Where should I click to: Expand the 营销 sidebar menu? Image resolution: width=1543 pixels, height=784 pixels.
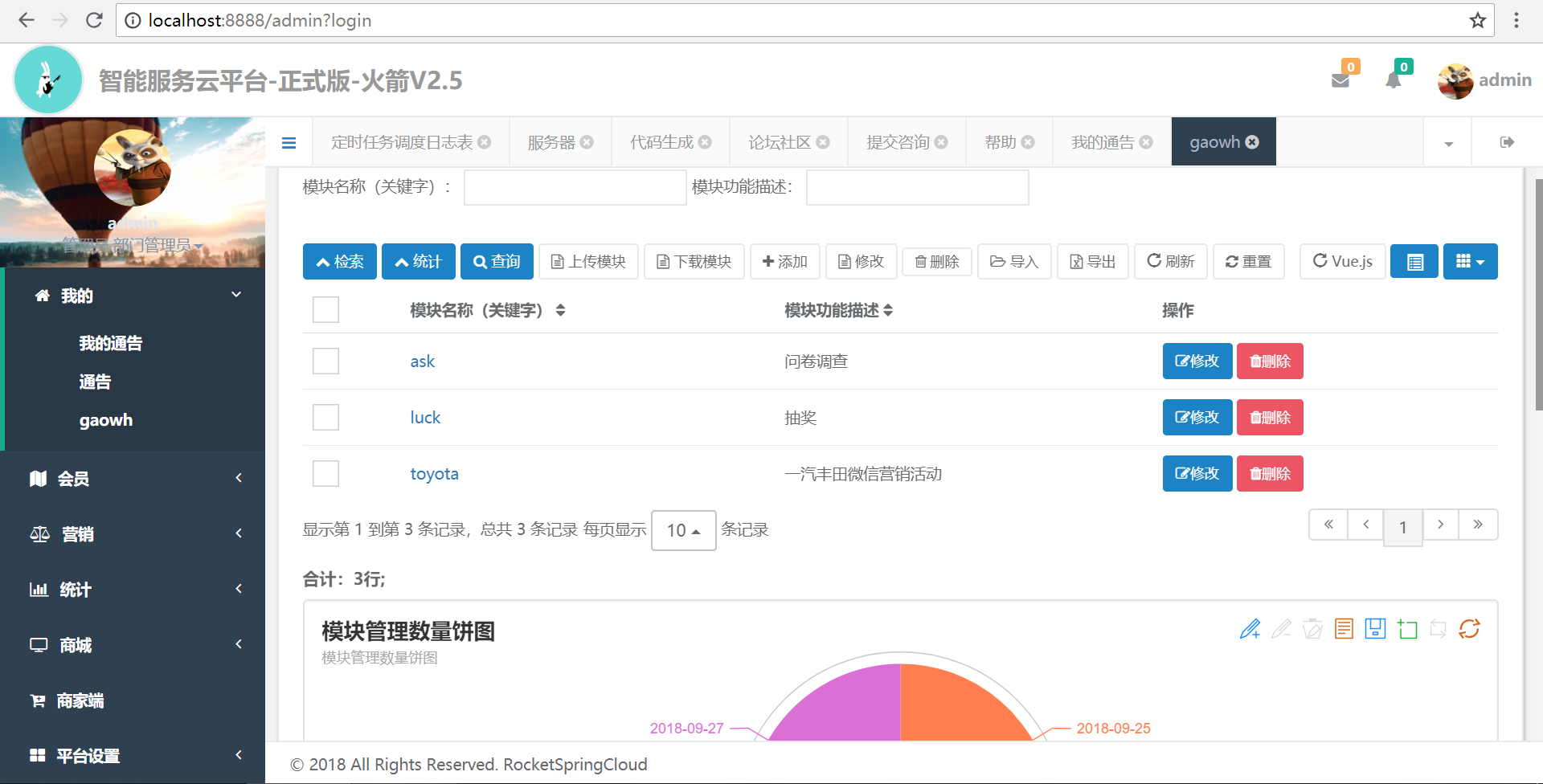pyautogui.click(x=133, y=534)
